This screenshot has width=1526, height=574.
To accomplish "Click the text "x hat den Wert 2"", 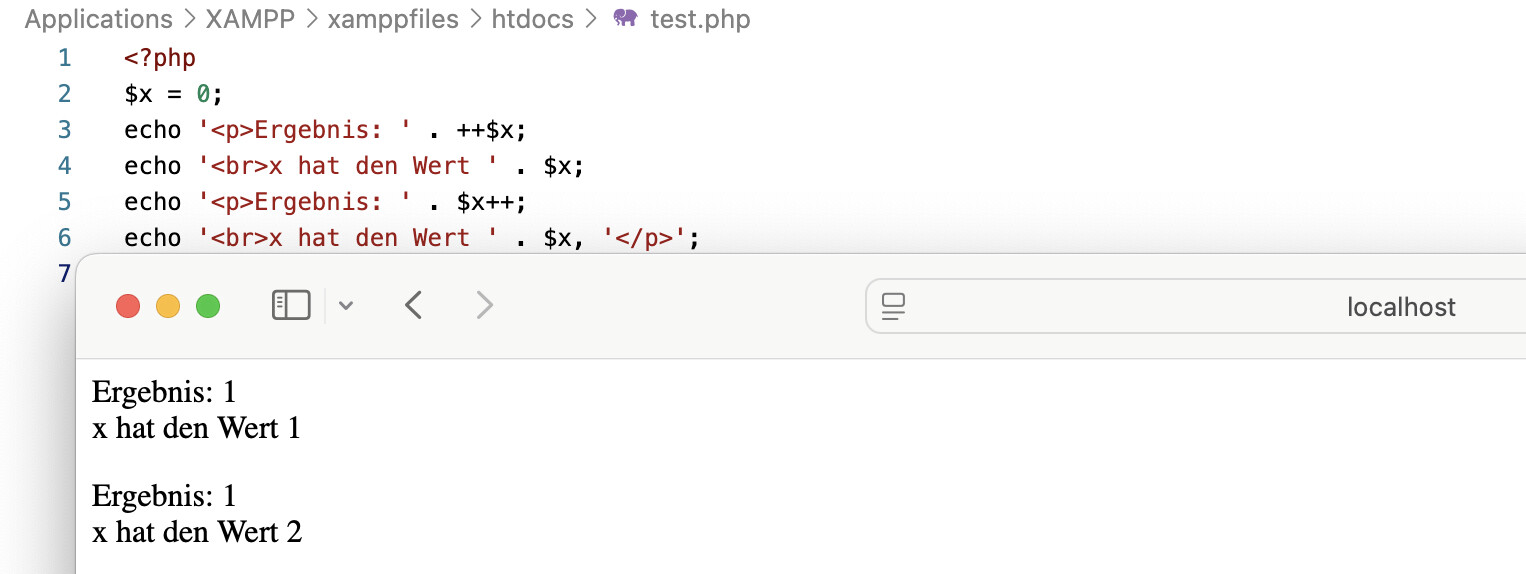I will click(197, 532).
